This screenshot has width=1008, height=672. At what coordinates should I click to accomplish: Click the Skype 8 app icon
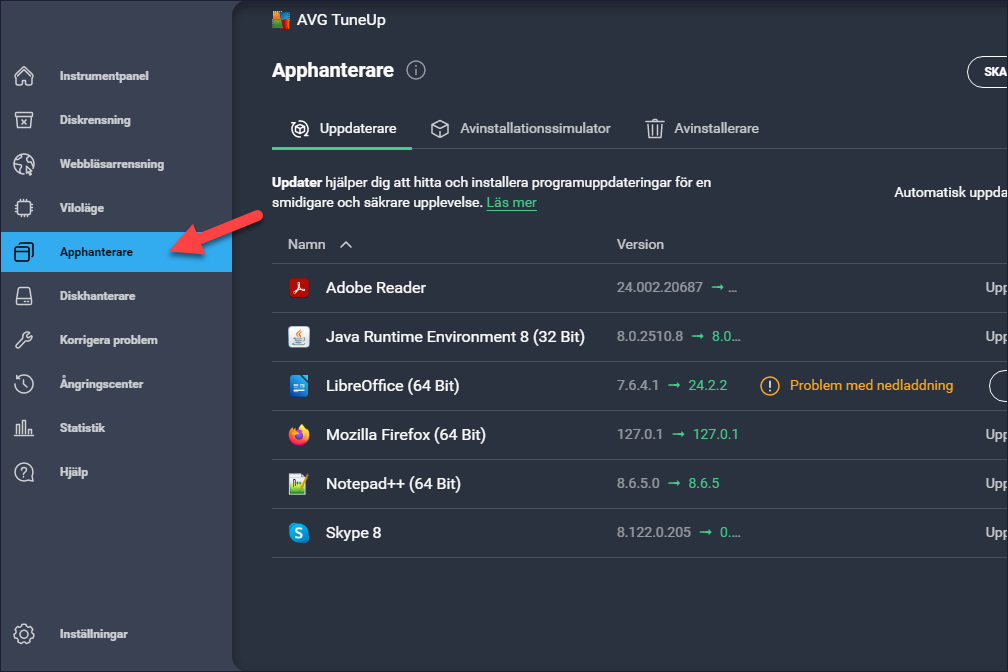pyautogui.click(x=299, y=532)
